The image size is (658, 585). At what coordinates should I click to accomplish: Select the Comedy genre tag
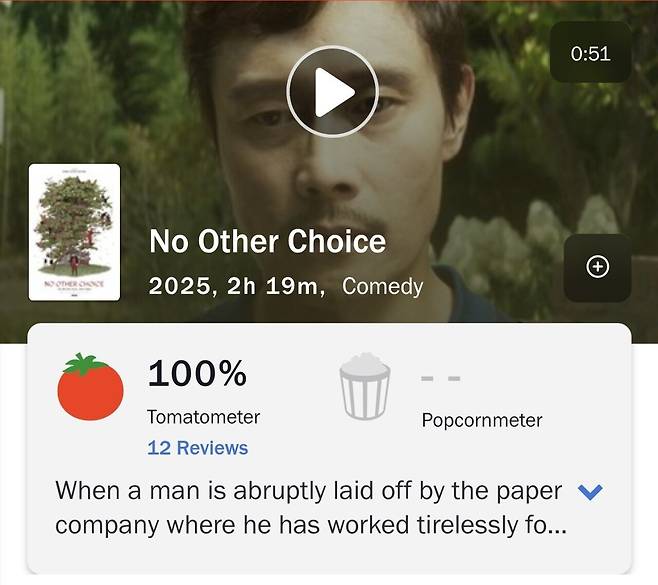(382, 287)
